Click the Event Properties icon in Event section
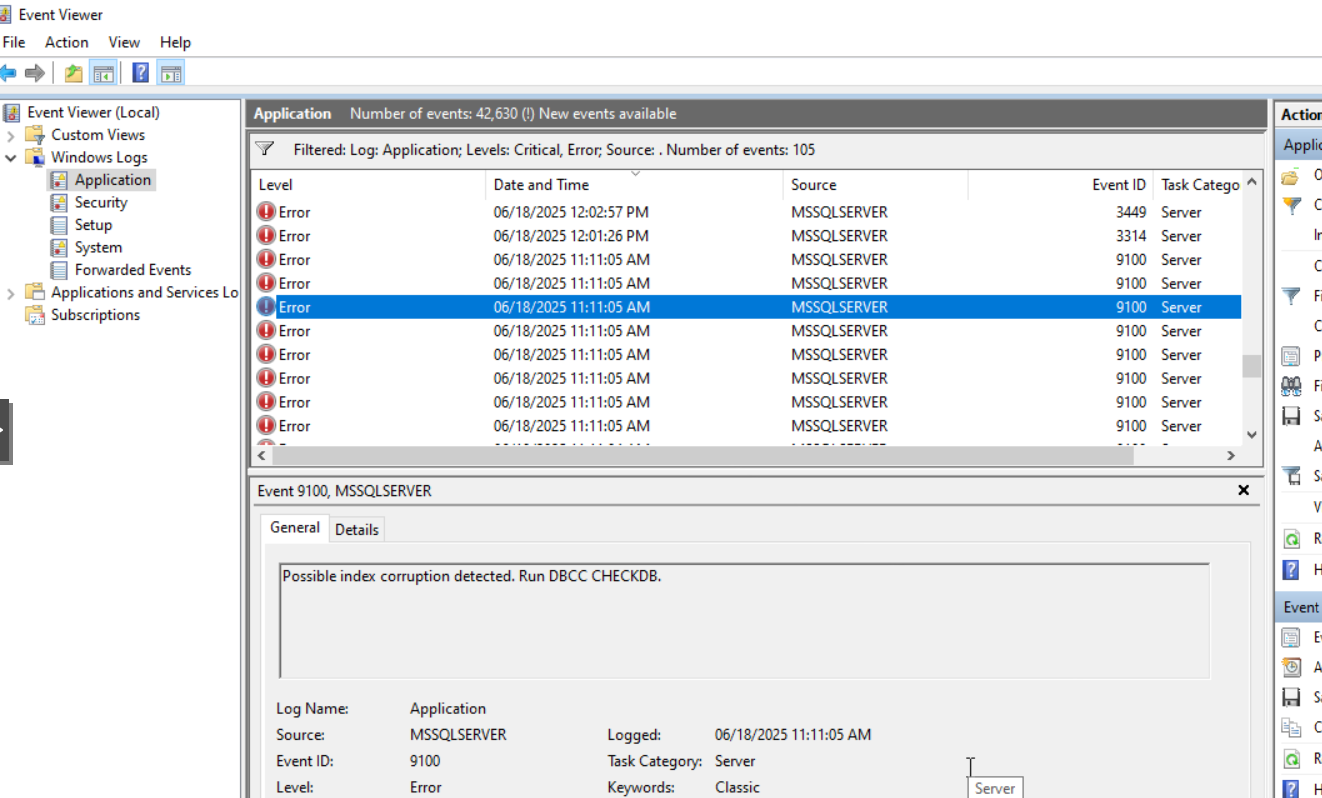This screenshot has width=1322, height=798. point(1291,637)
